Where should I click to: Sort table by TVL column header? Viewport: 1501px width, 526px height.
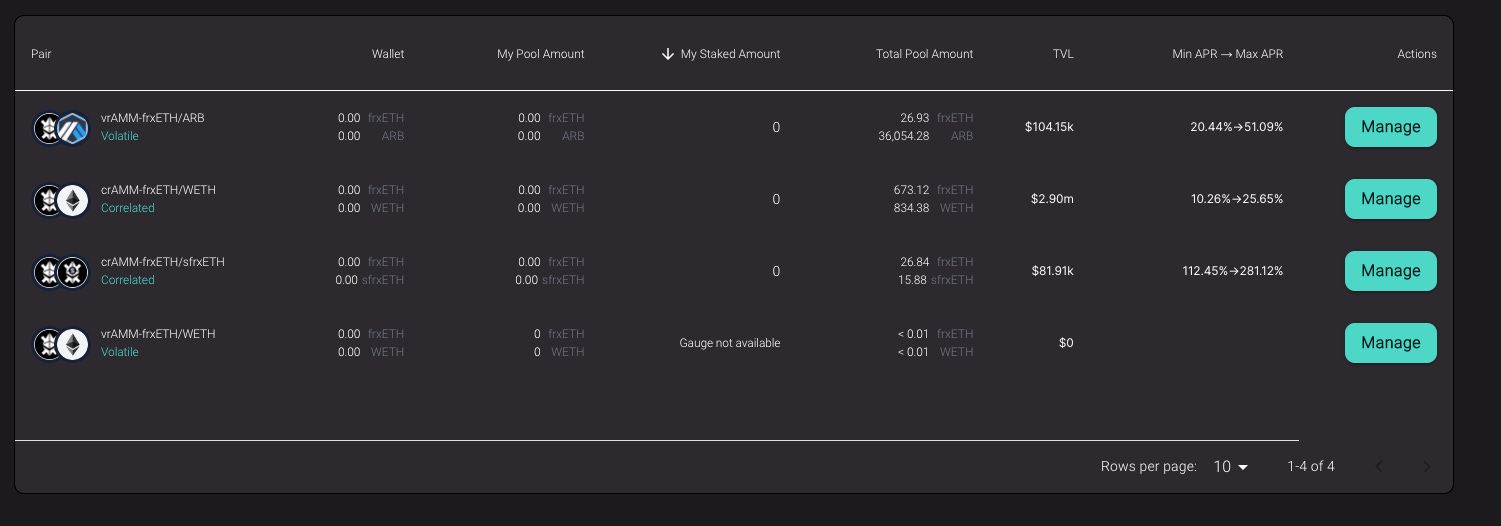1063,54
